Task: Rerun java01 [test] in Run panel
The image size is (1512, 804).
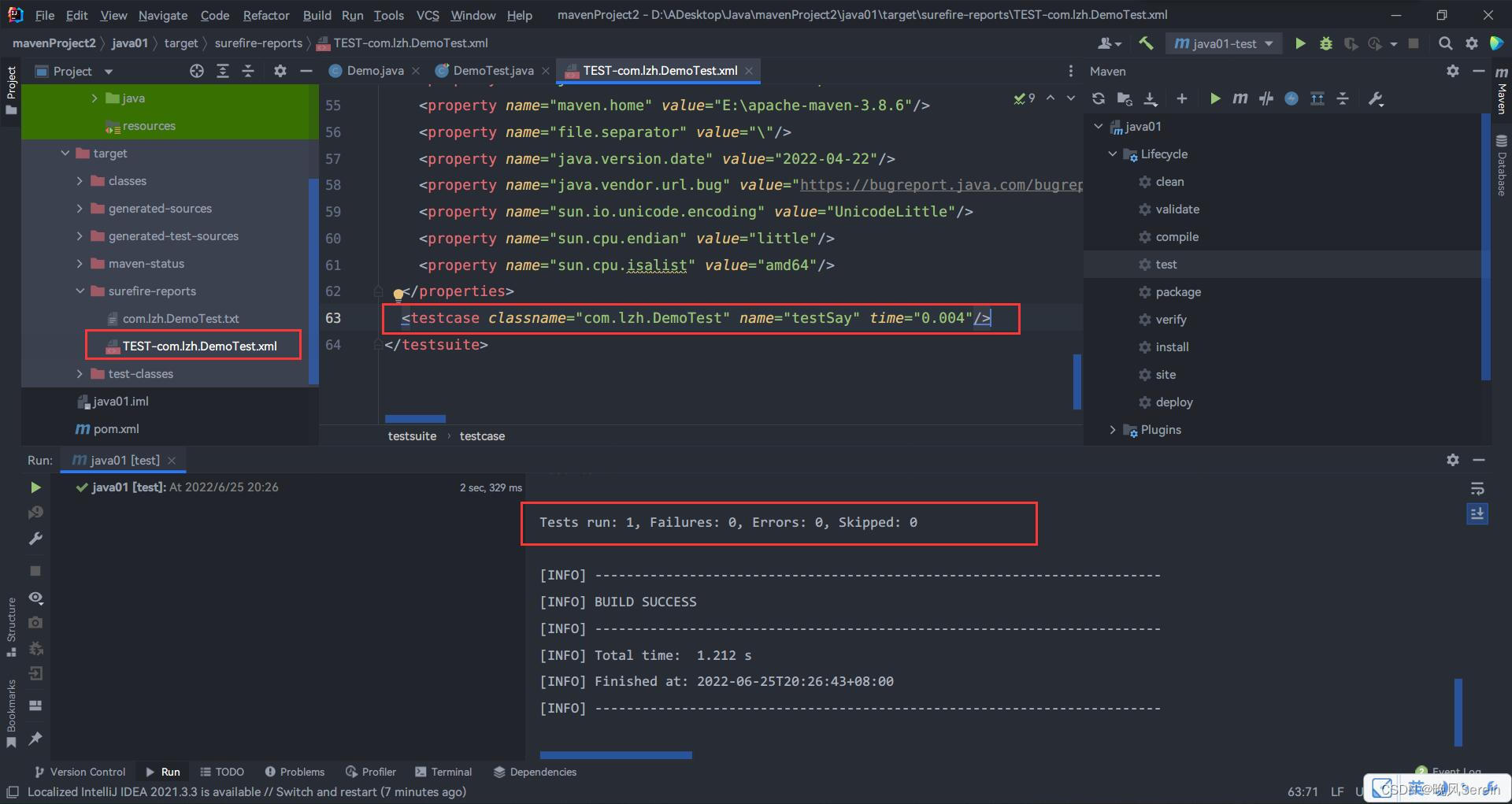Action: click(35, 487)
